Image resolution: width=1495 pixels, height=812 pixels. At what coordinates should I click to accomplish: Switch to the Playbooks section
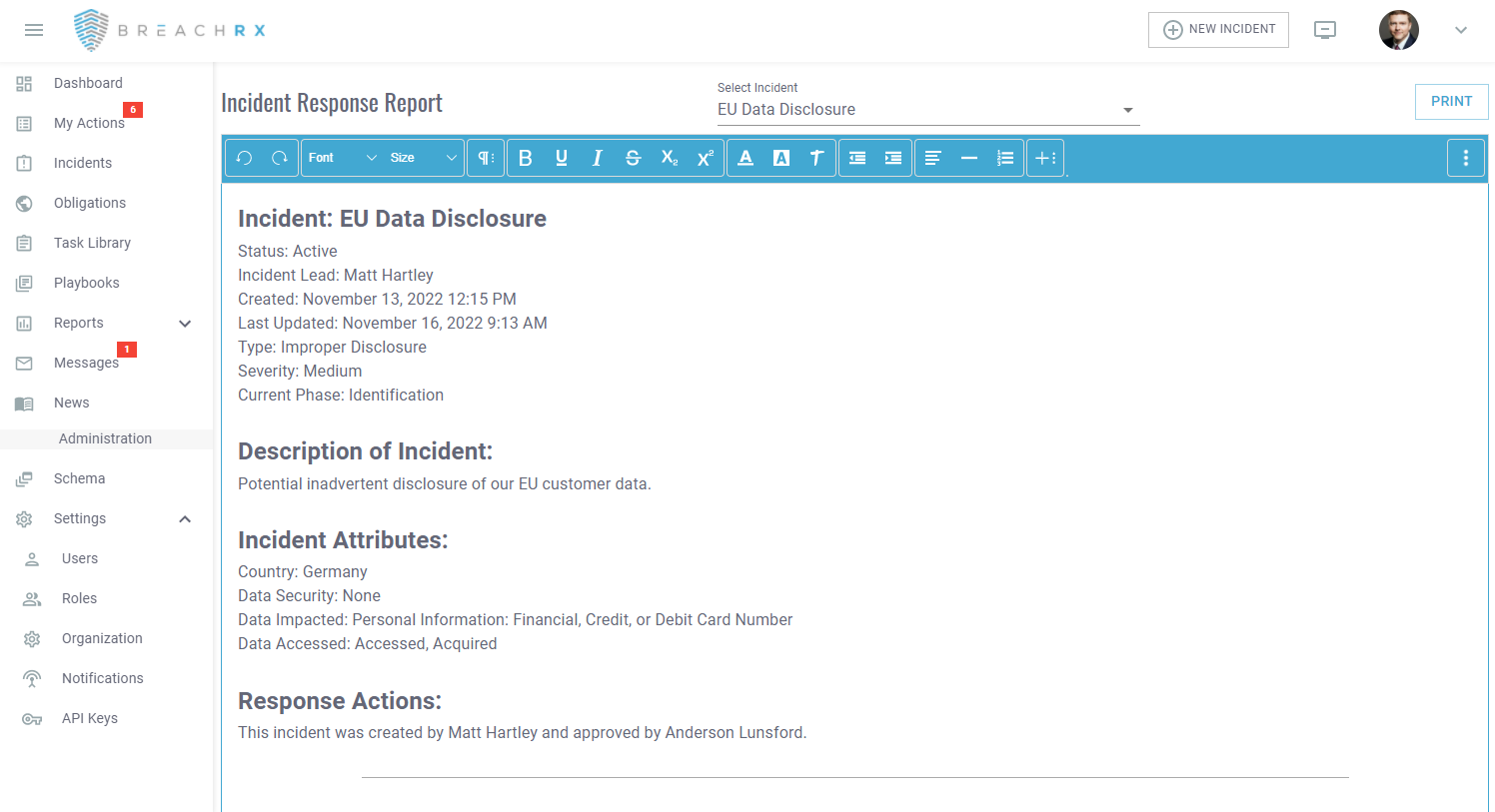tap(86, 283)
